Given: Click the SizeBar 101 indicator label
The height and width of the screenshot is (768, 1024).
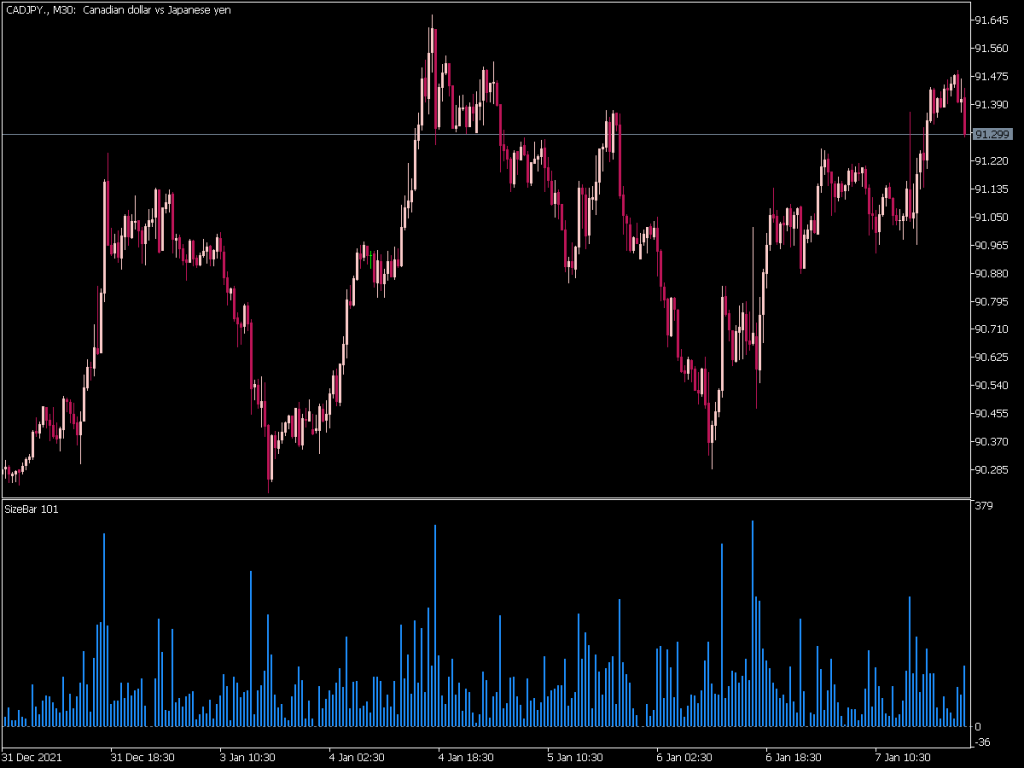Looking at the screenshot, I should (x=31, y=509).
